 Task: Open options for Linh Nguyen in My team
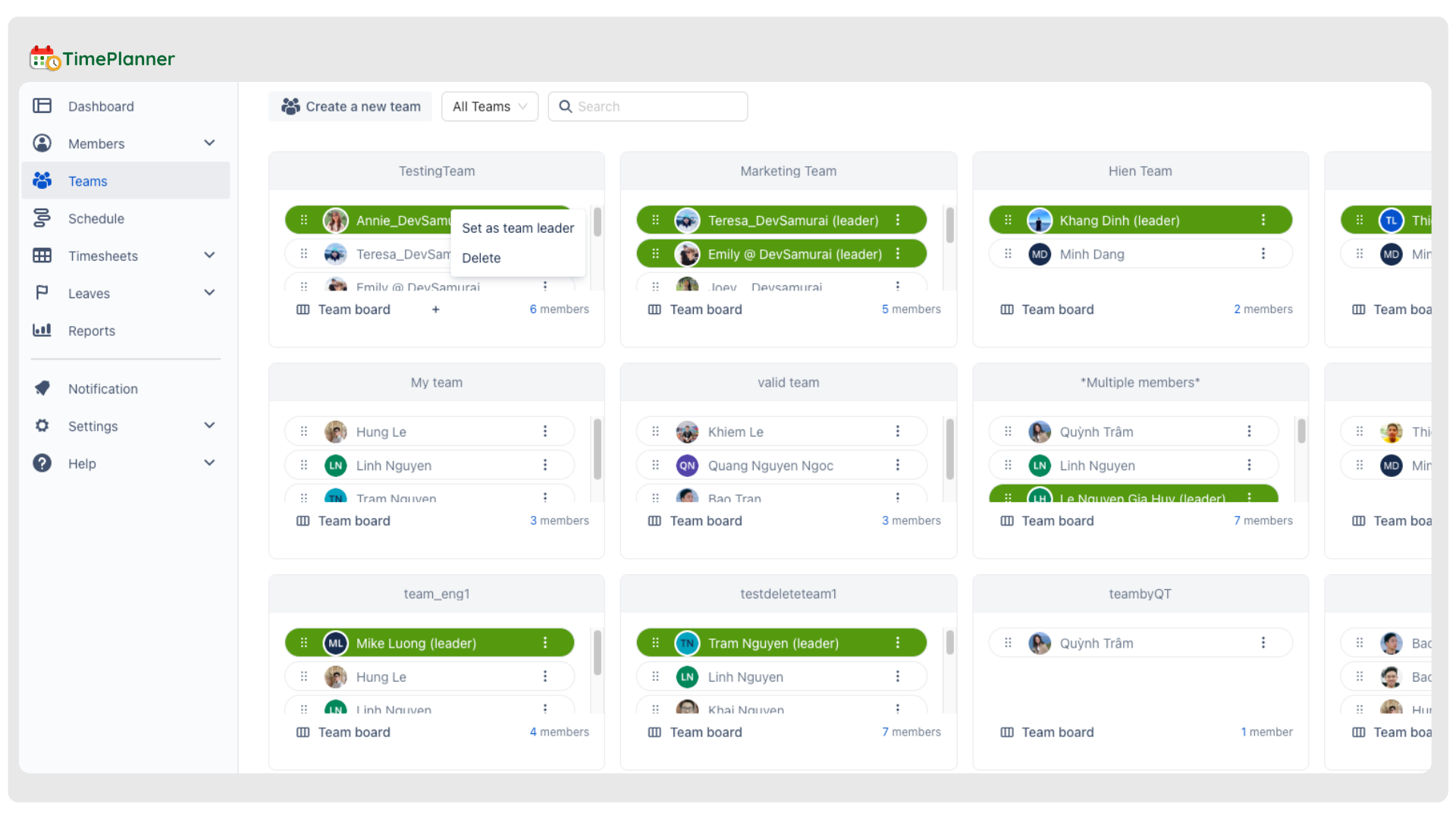tap(545, 465)
